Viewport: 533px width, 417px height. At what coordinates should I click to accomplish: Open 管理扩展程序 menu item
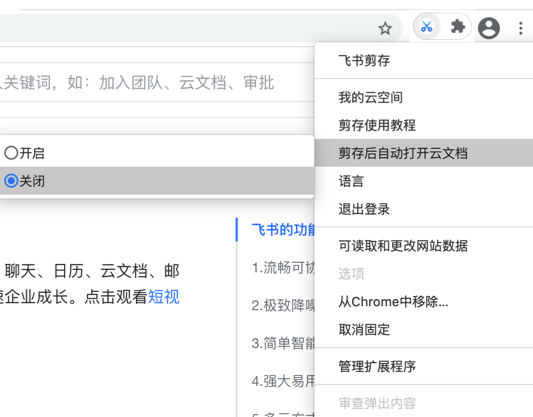(424, 366)
